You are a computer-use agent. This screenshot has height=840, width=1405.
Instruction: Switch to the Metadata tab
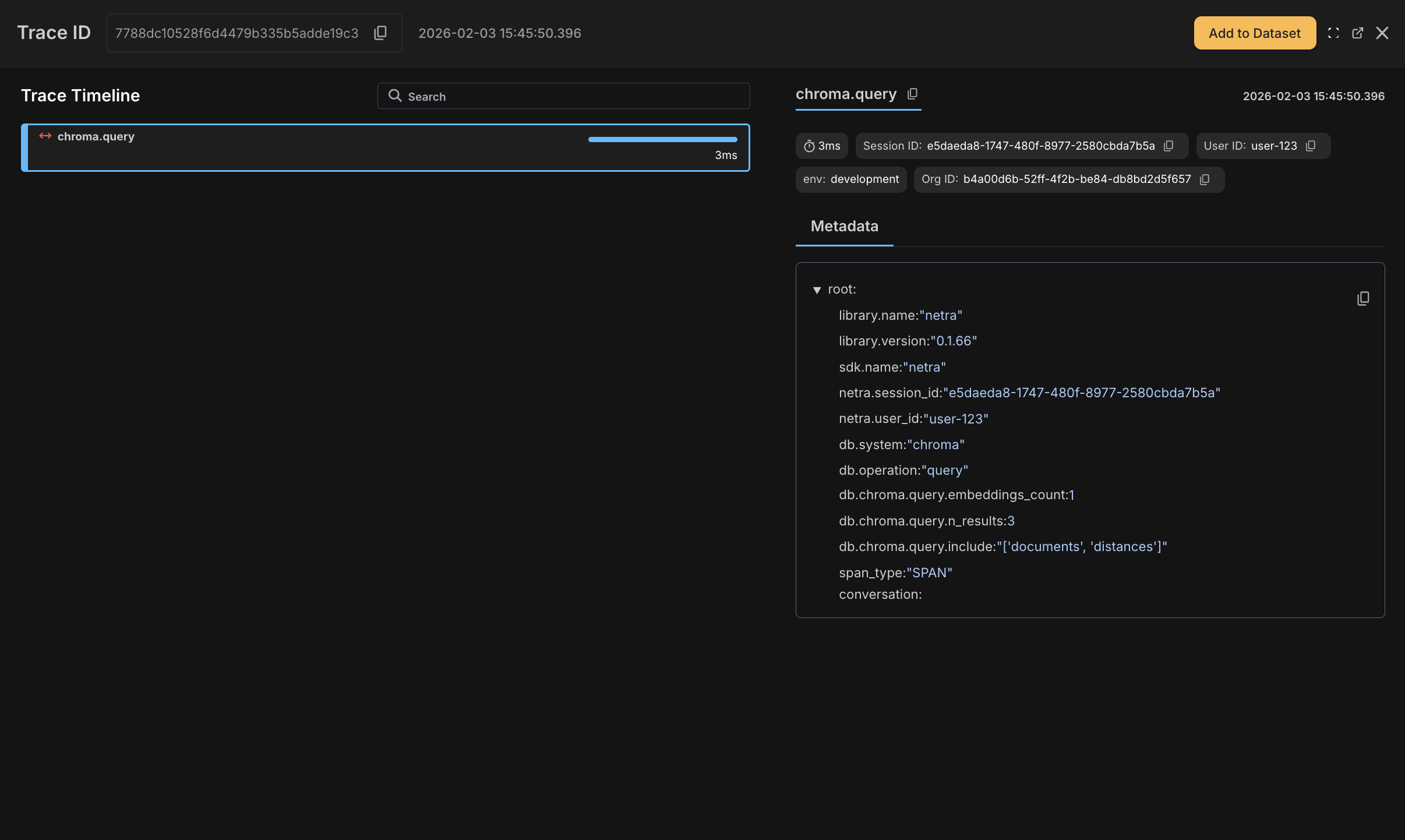click(844, 227)
